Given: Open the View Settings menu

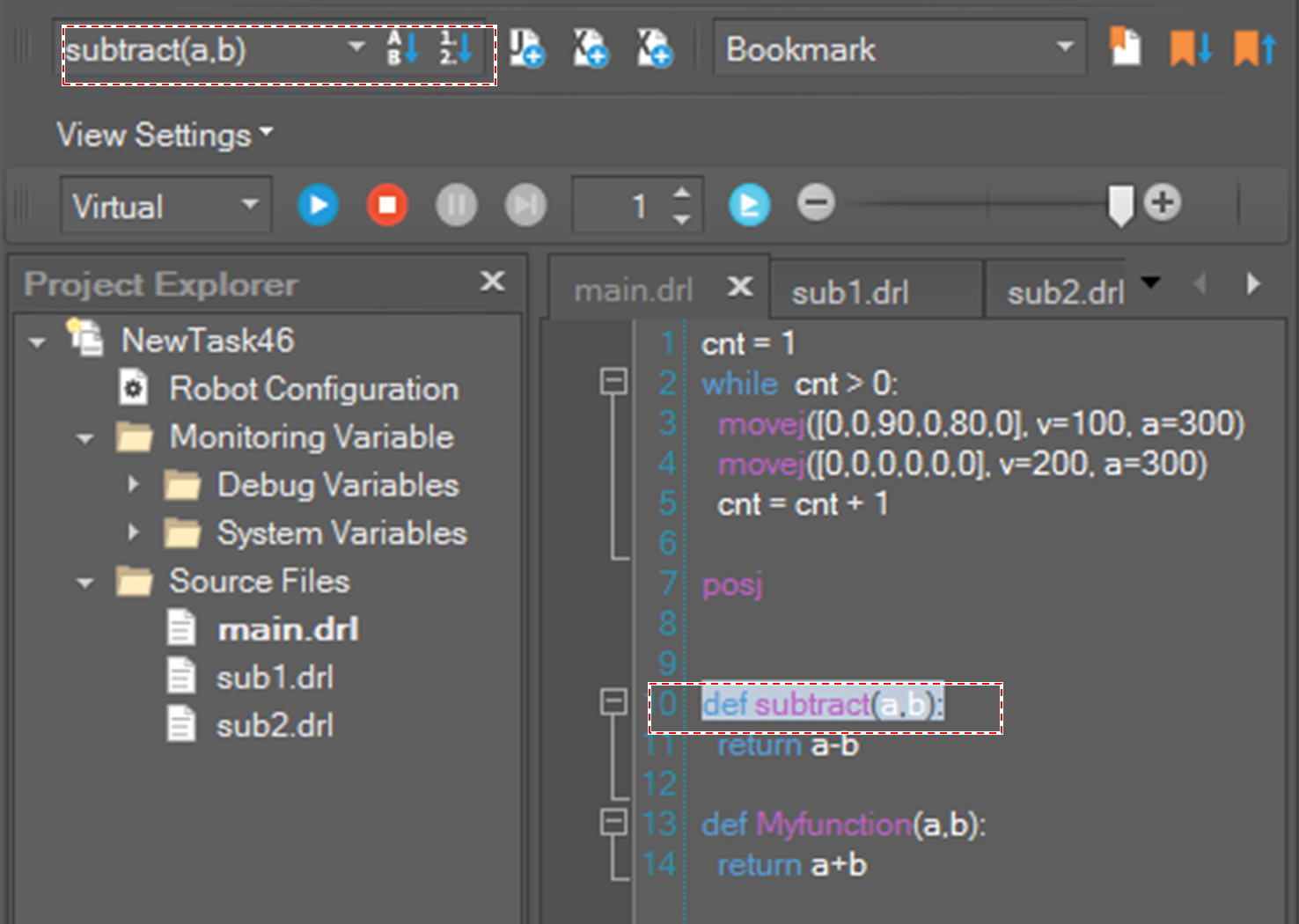Looking at the screenshot, I should pos(165,136).
